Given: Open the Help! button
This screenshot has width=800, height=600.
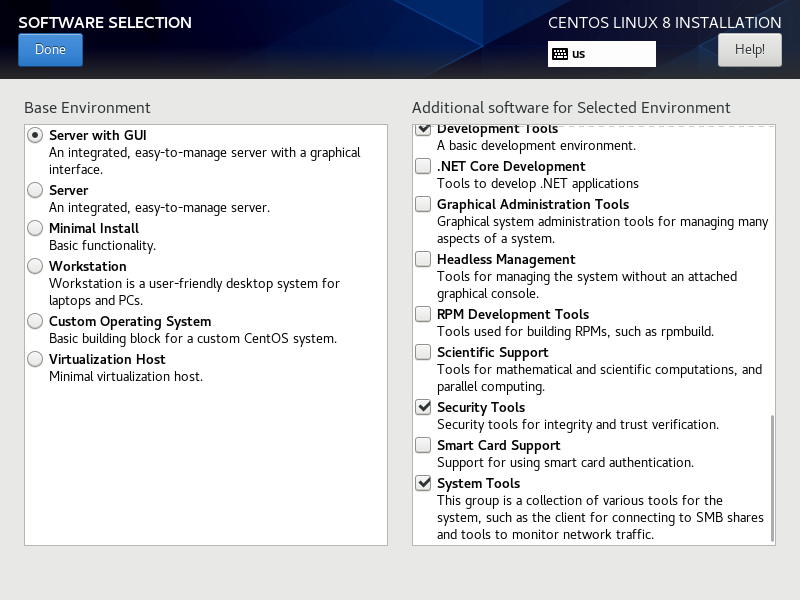Looking at the screenshot, I should pos(749,50).
